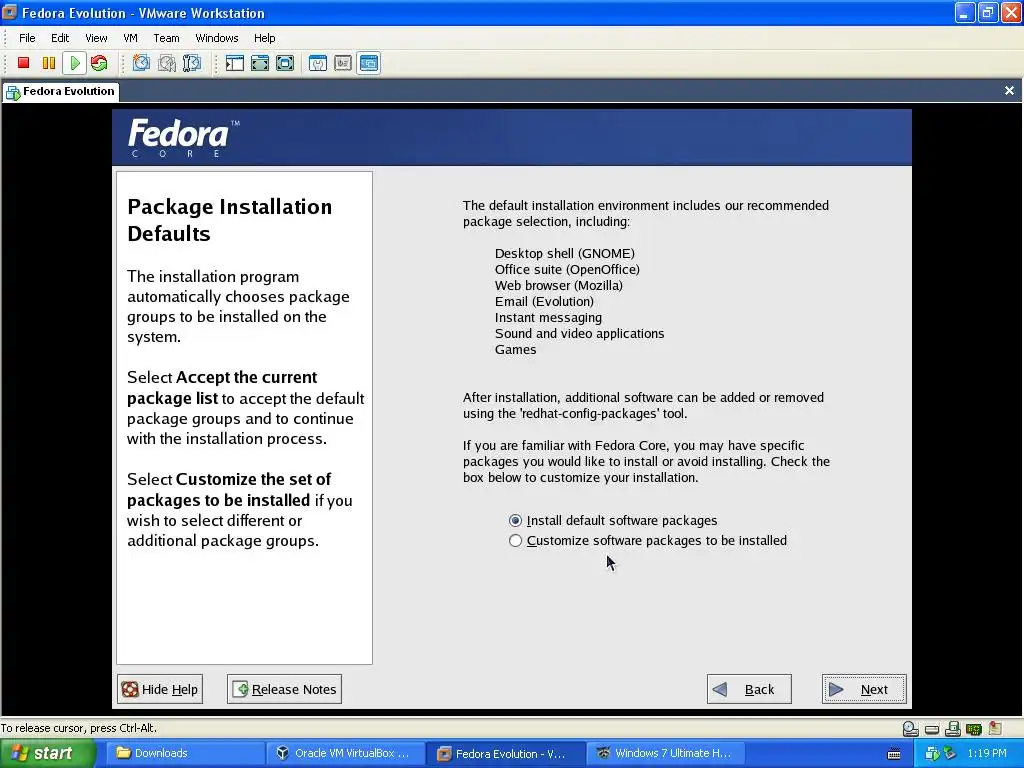Enter full screen mode icon
The height and width of the screenshot is (768, 1024).
285,63
